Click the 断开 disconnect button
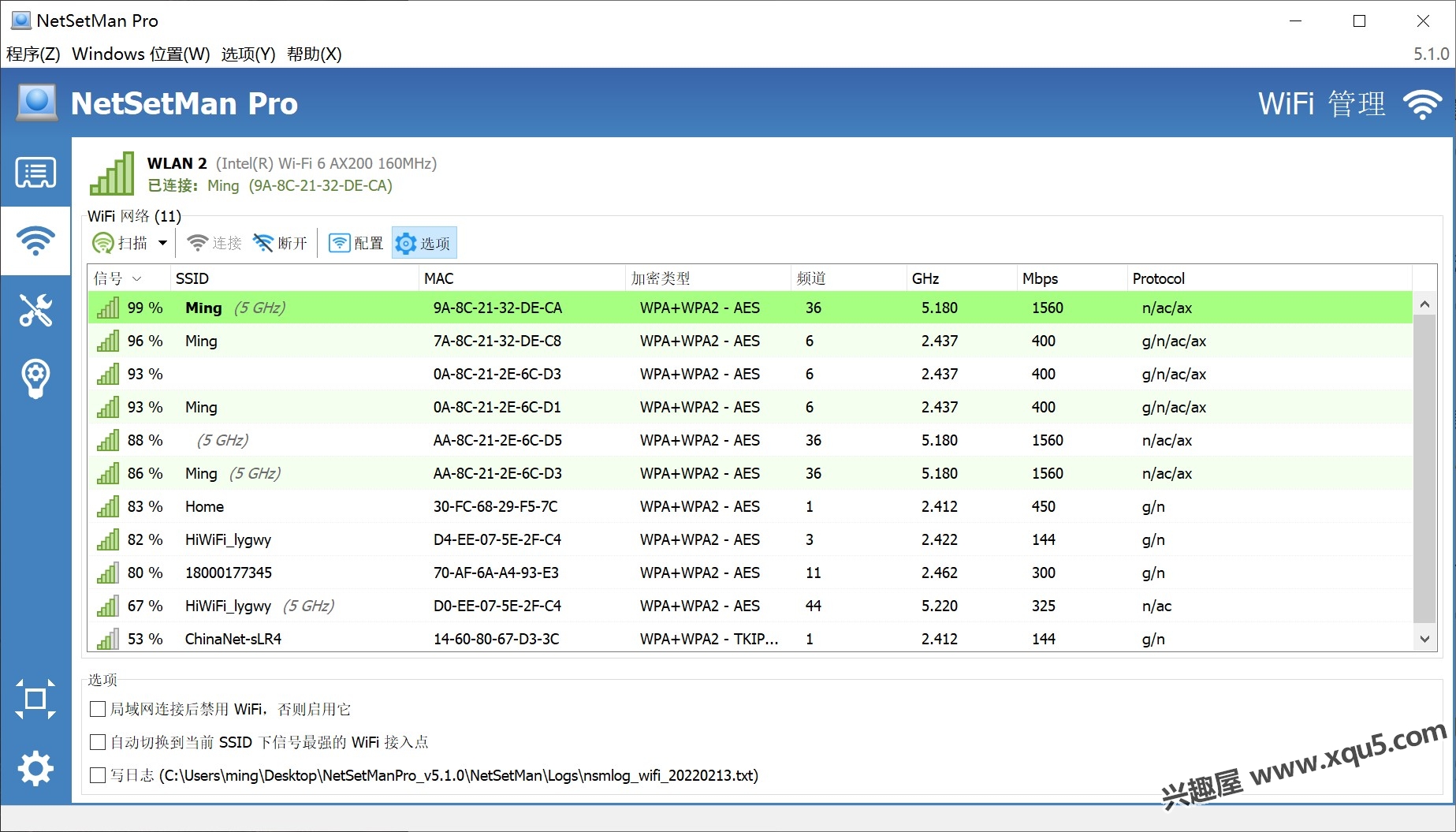 point(280,243)
